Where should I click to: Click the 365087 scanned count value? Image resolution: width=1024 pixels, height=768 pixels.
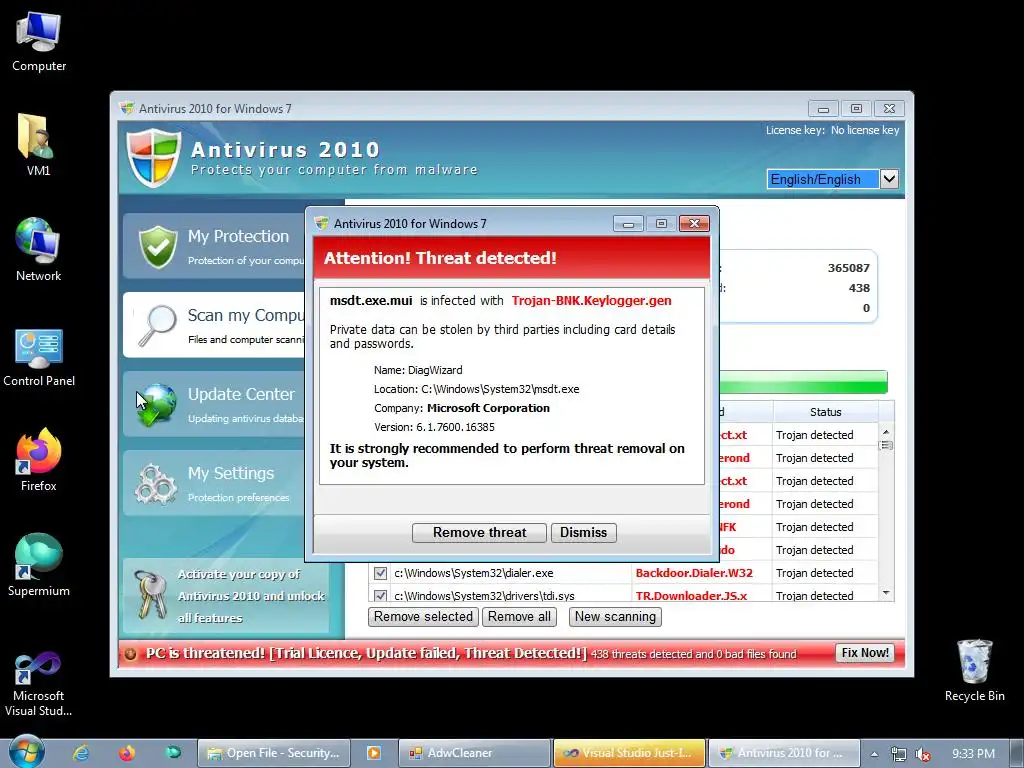pos(849,268)
